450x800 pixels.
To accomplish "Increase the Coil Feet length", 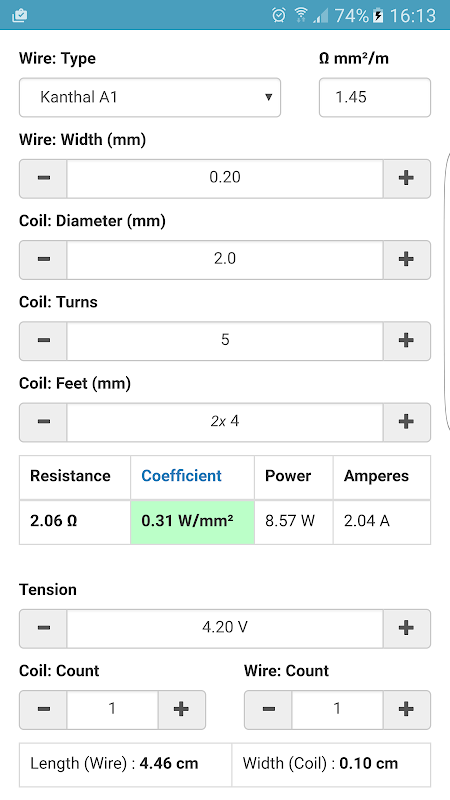I will (406, 421).
